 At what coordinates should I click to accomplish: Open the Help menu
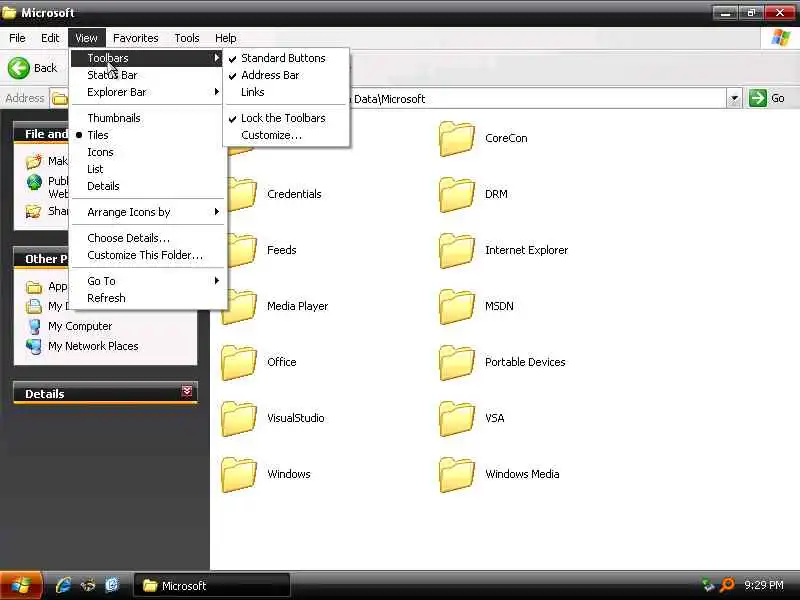coord(226,38)
